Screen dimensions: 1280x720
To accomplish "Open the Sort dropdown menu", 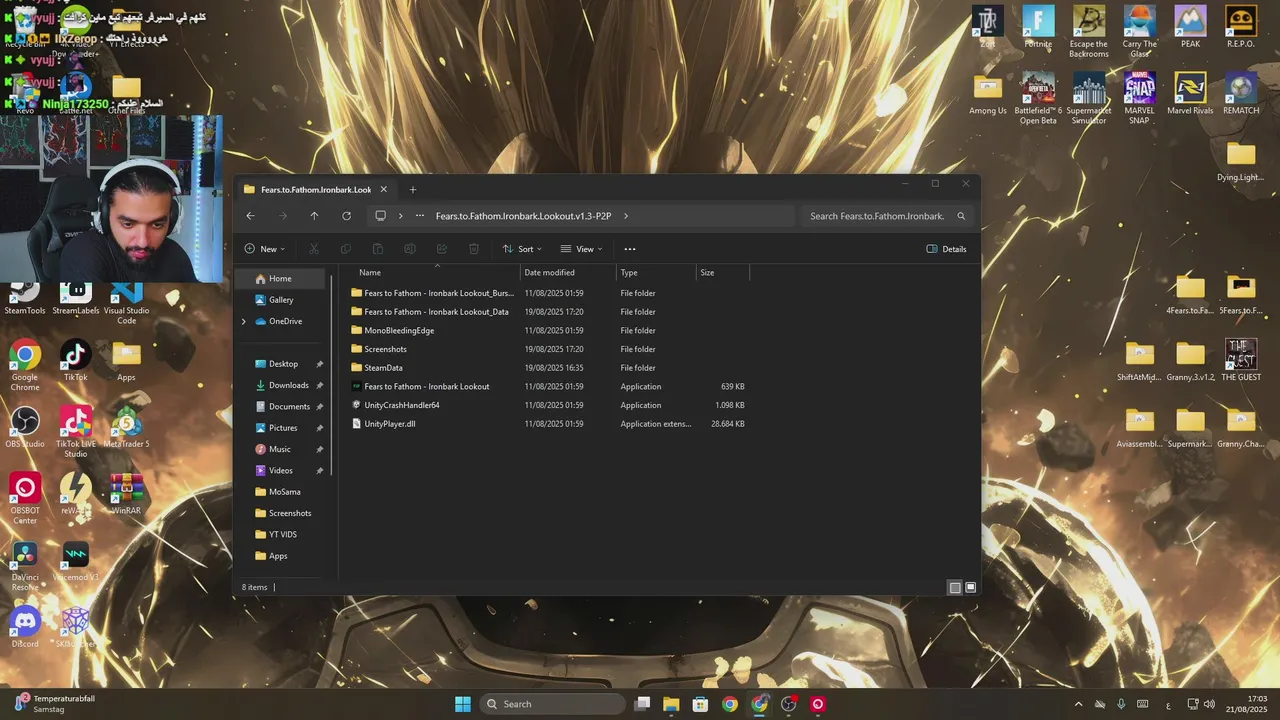I will (x=522, y=249).
